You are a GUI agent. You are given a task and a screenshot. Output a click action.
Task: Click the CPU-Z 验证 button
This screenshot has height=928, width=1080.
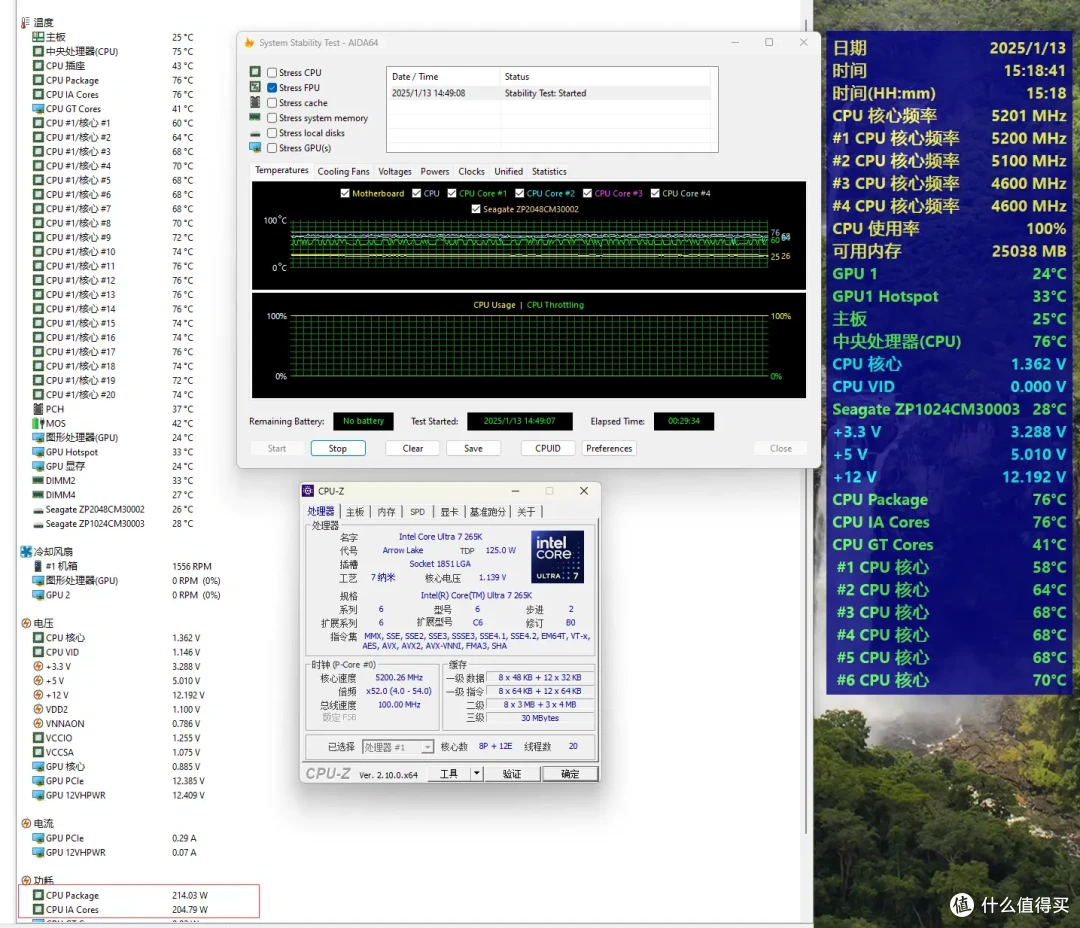coord(512,774)
